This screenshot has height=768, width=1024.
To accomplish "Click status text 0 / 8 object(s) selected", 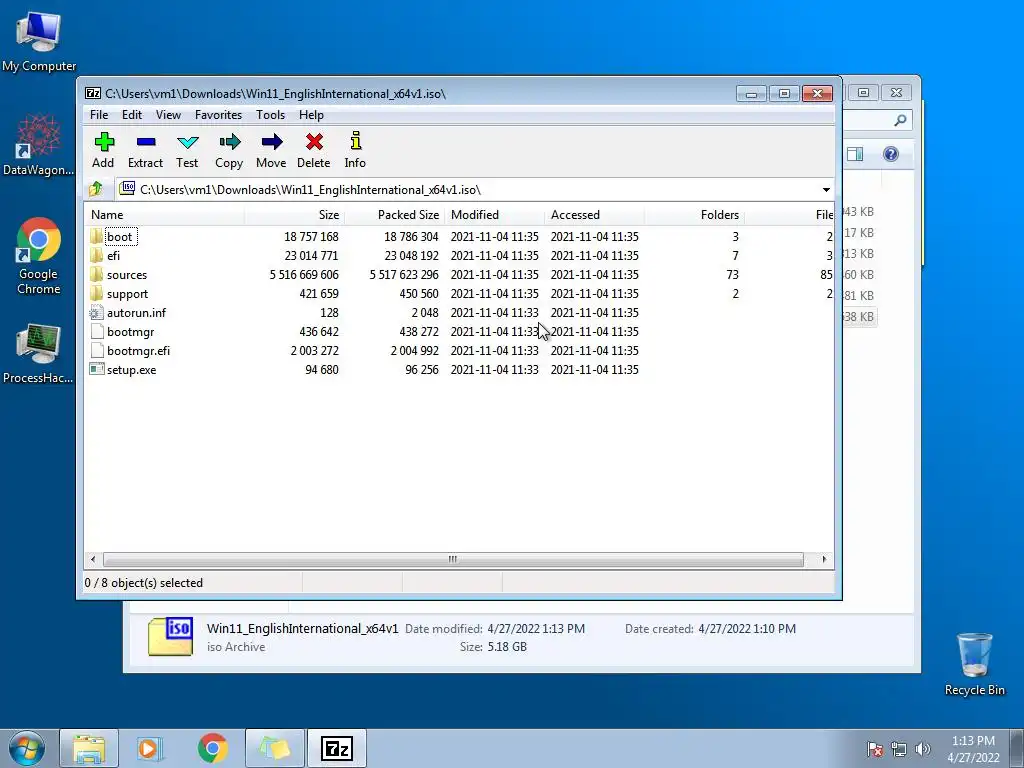I will click(144, 583).
